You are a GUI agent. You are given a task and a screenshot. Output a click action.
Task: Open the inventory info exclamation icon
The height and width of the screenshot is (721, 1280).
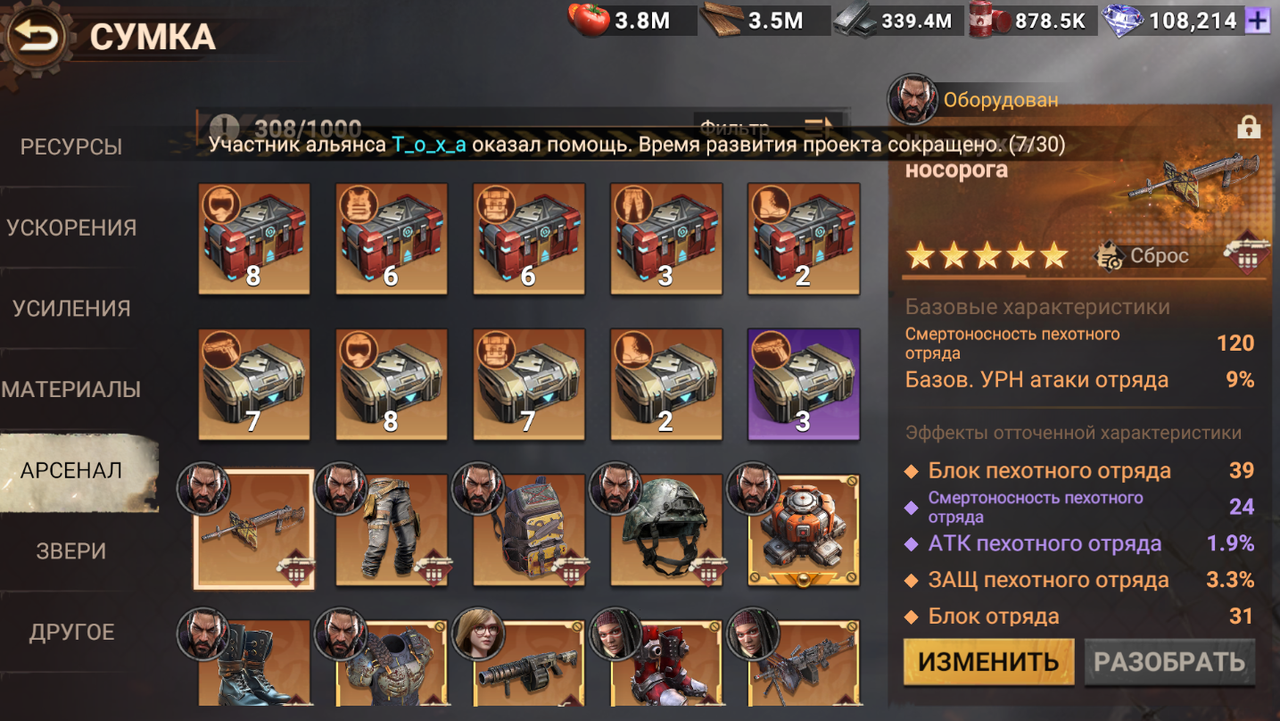(225, 129)
